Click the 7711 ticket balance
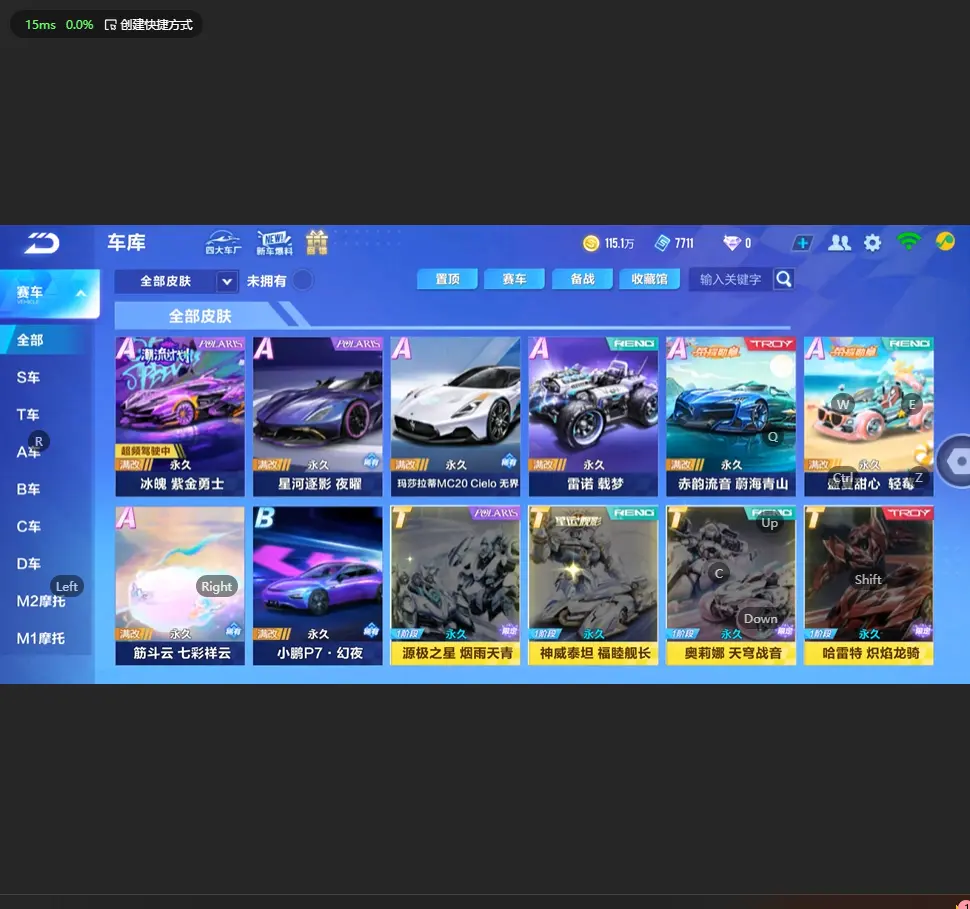 point(684,243)
